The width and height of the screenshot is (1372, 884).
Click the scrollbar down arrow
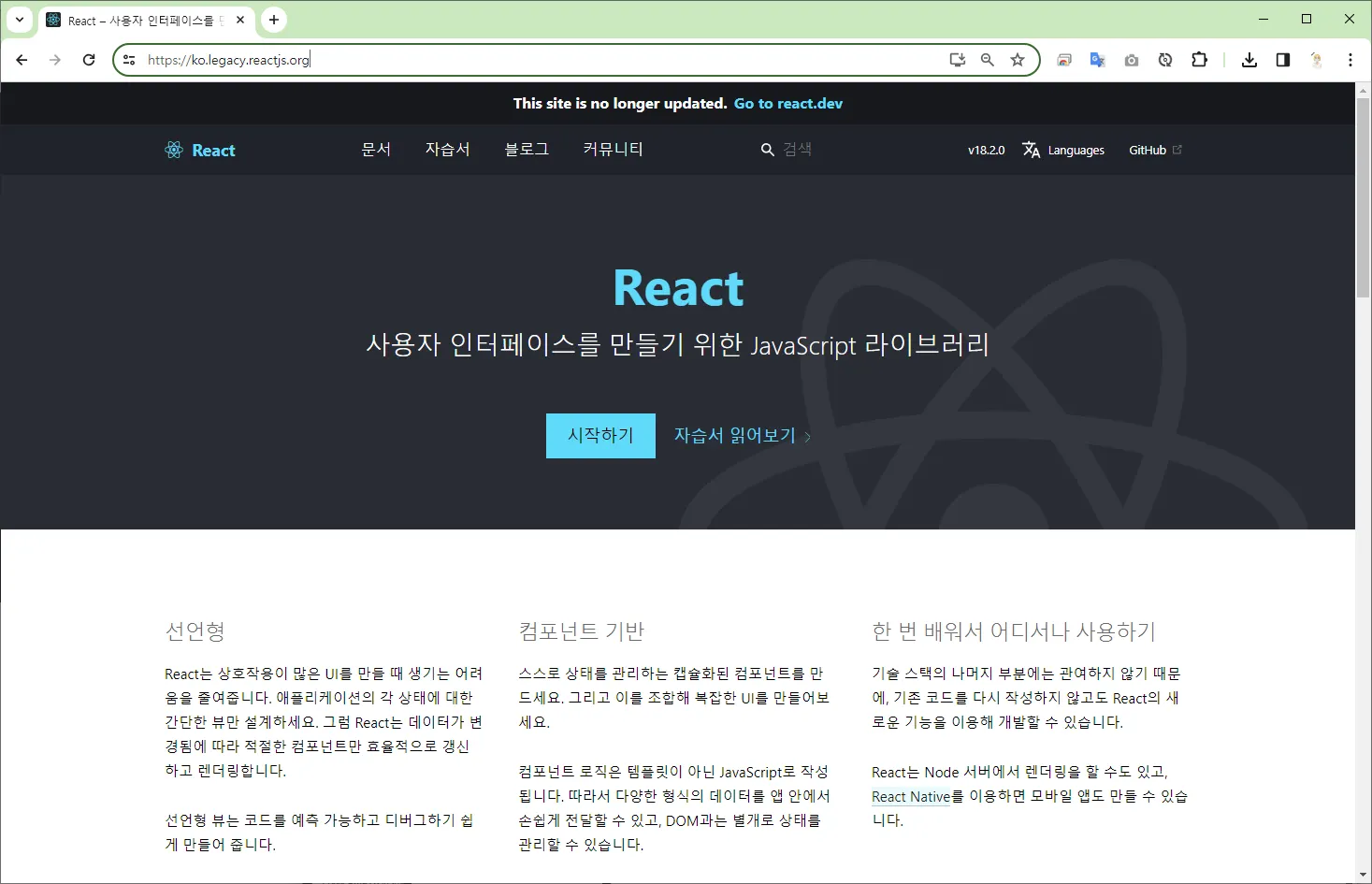click(1364, 876)
